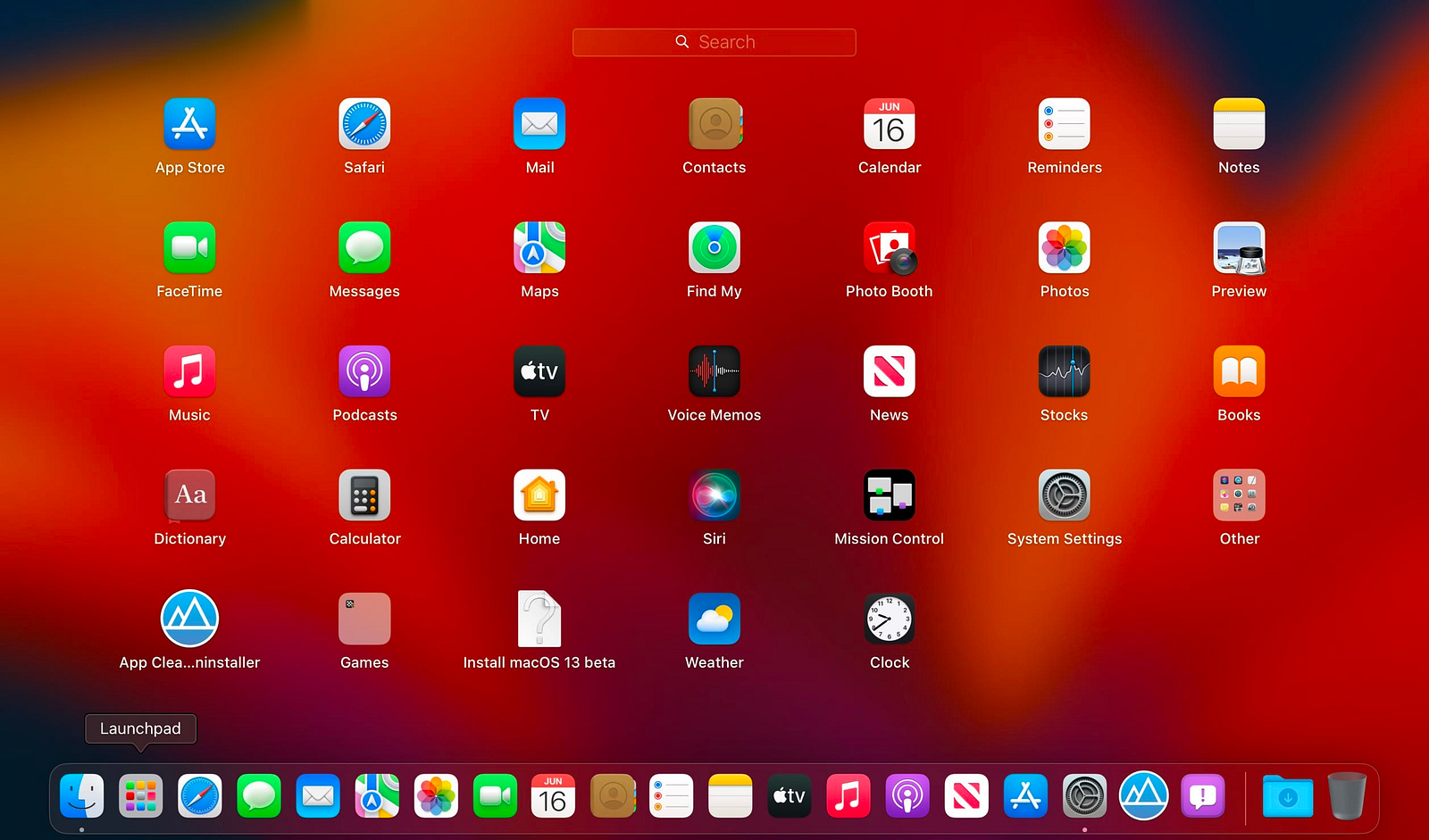Screen dimensions: 1429x840
Task: Launch the Photo Booth app
Action: pyautogui.click(x=890, y=247)
